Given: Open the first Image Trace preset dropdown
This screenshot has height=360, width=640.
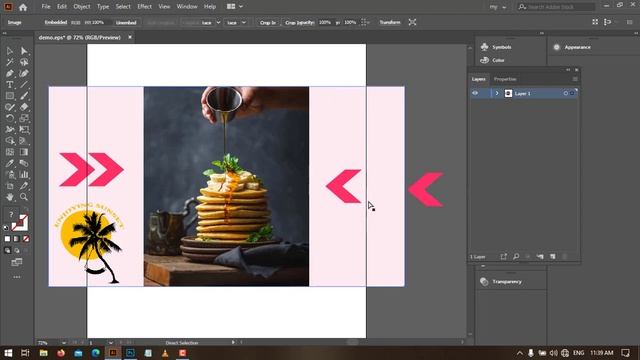Looking at the screenshot, I should [x=218, y=22].
